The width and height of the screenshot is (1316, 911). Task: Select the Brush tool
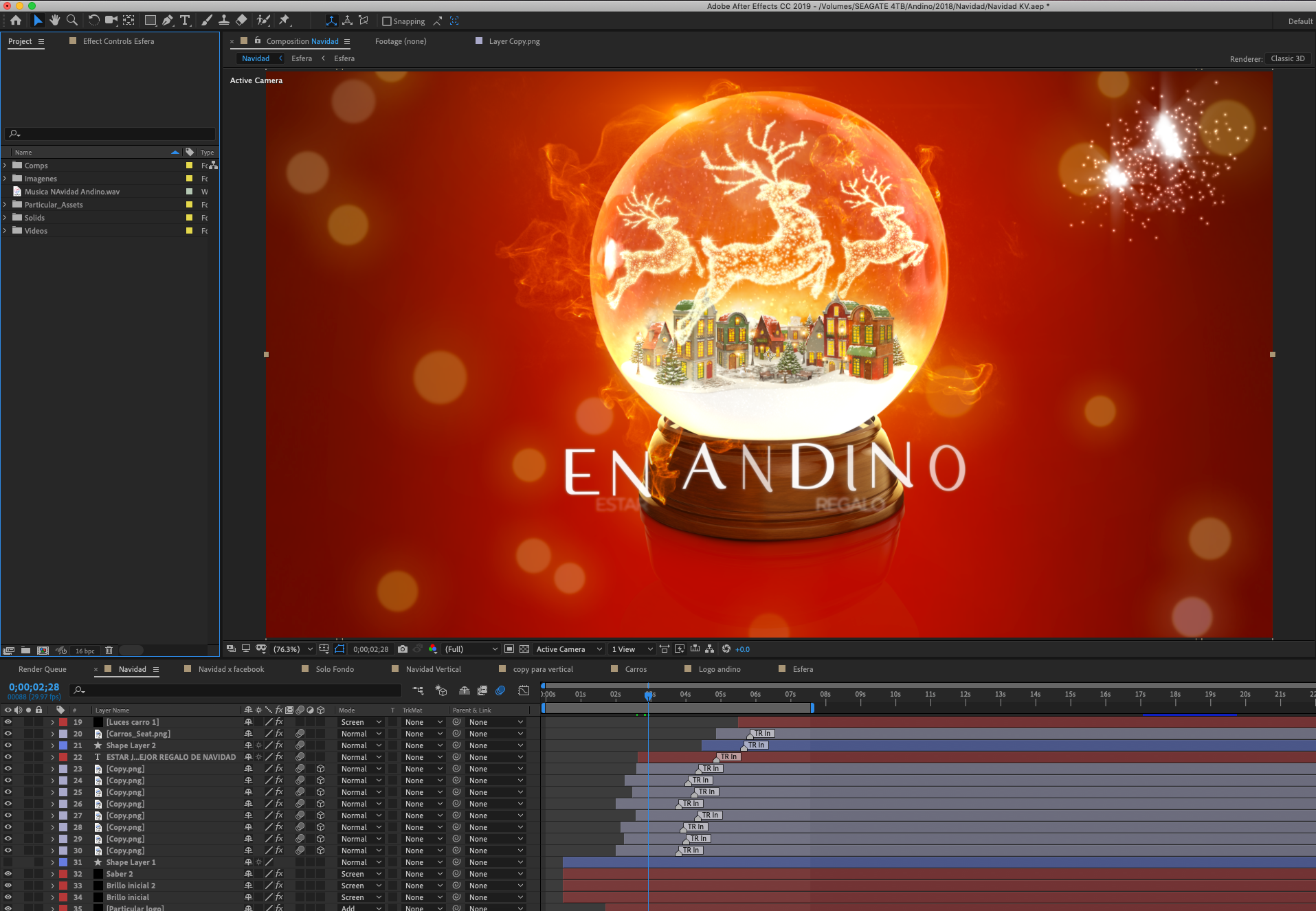pyautogui.click(x=207, y=21)
